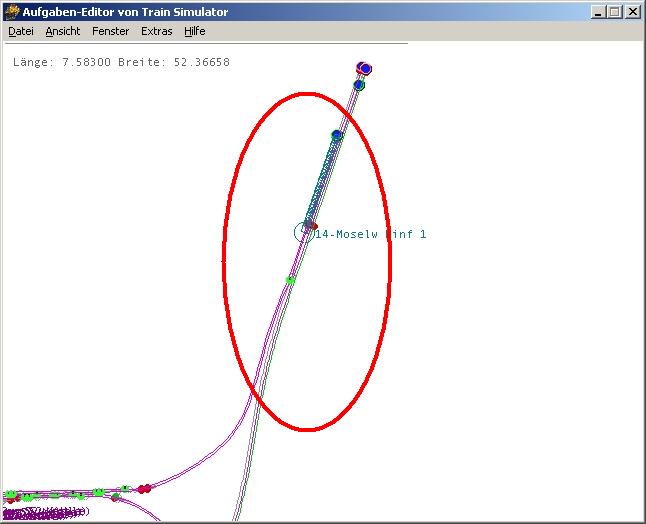Click the Train Simulator app icon in title bar
The height and width of the screenshot is (524, 646).
tap(12, 12)
